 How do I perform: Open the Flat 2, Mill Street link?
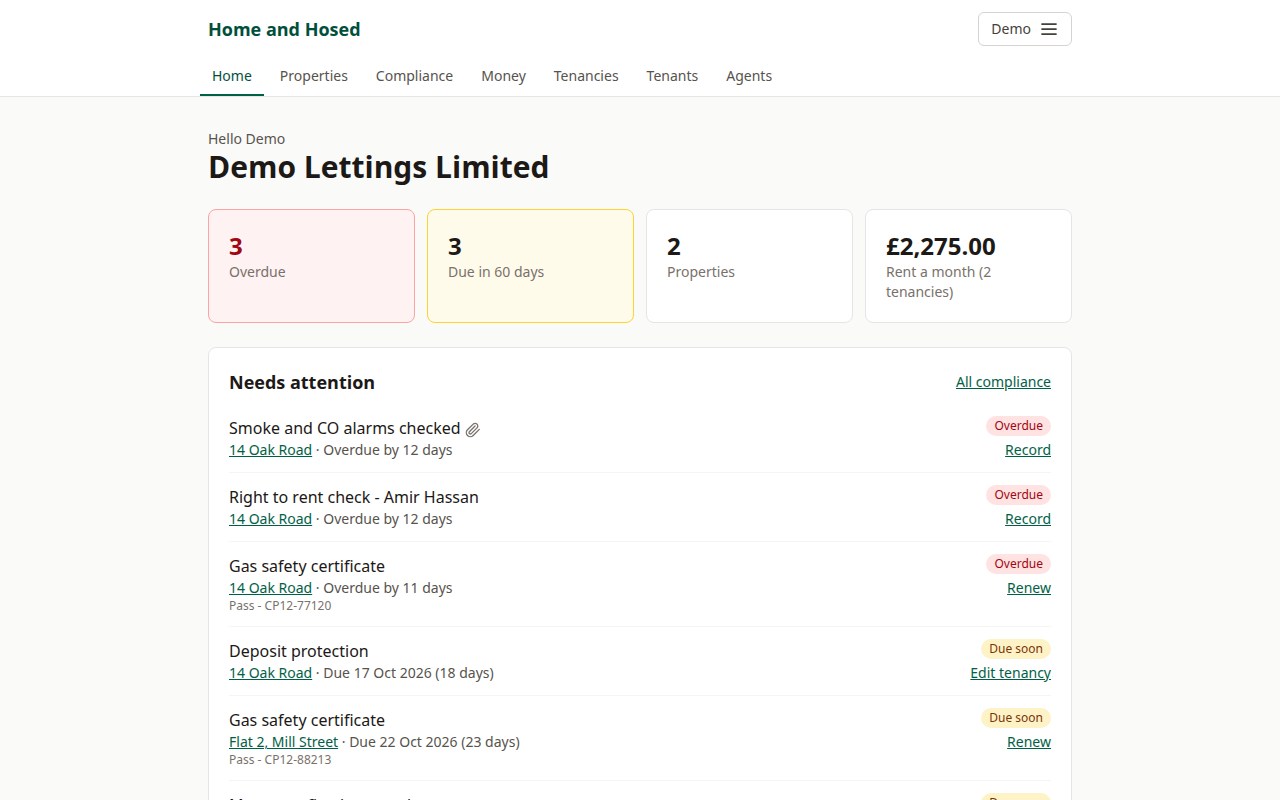[283, 742]
